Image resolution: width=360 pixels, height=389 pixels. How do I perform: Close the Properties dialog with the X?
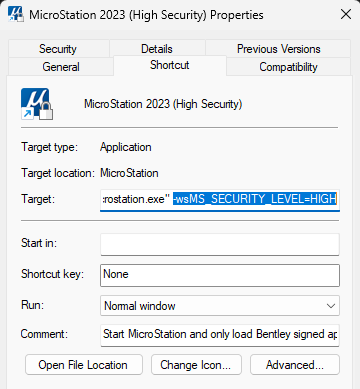(346, 14)
